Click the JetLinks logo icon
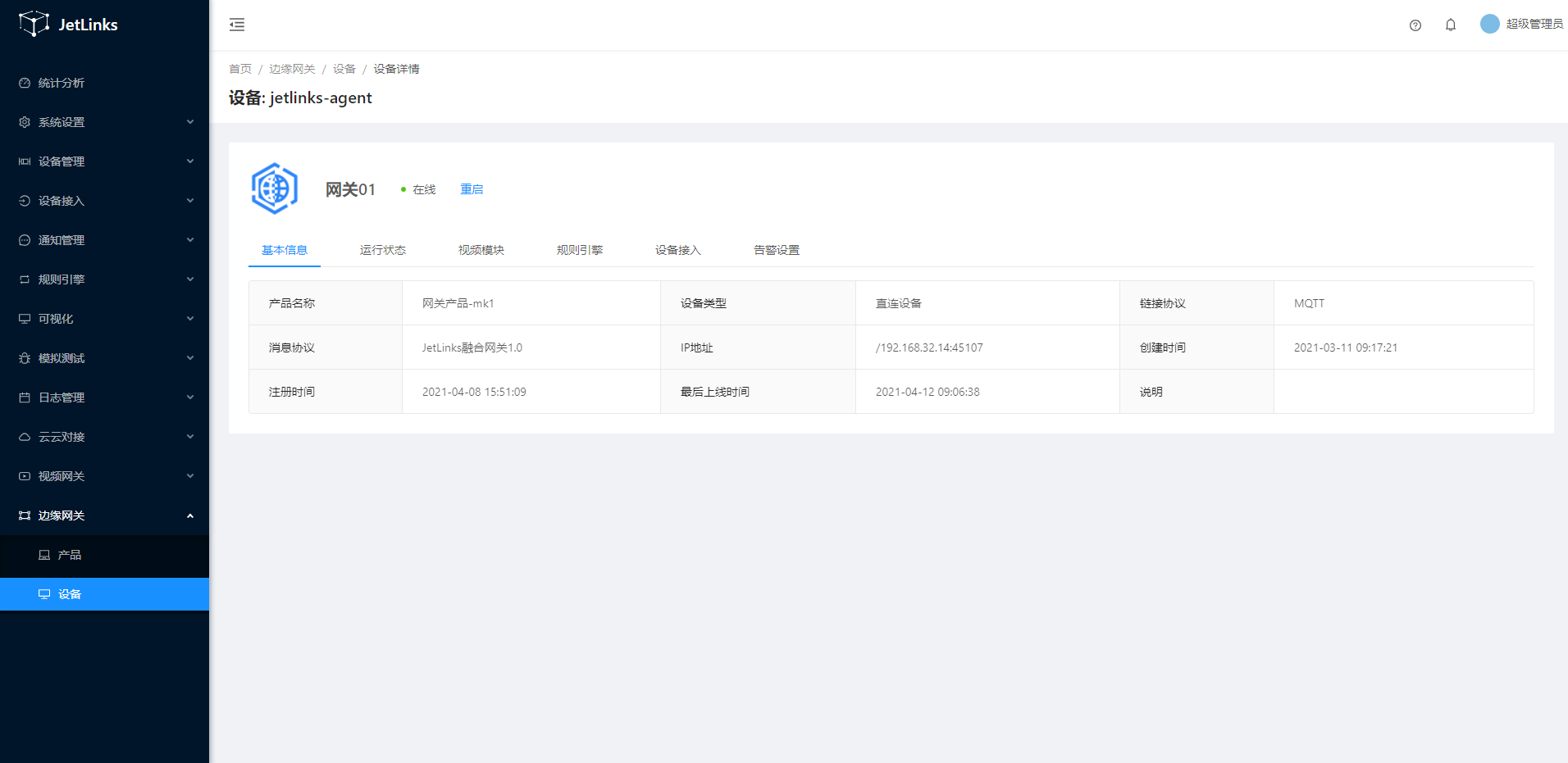1568x763 pixels. 34,24
